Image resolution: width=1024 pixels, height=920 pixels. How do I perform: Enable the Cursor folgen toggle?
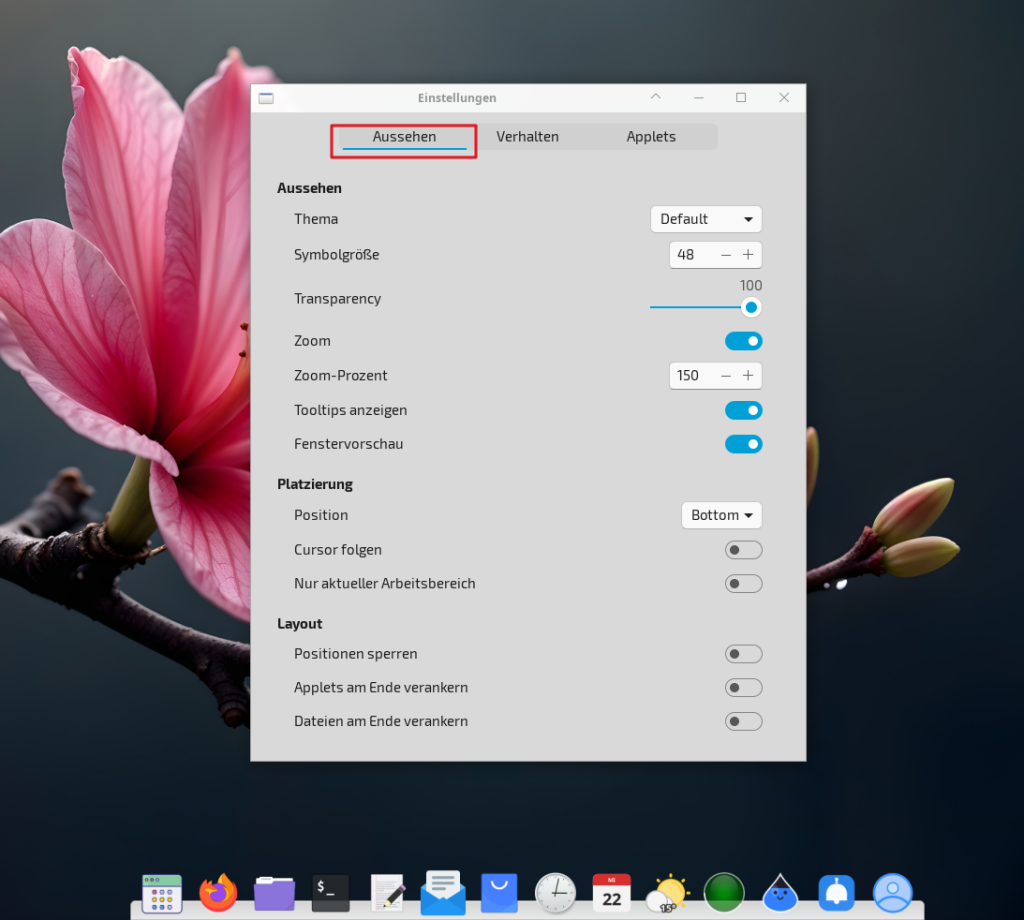(x=743, y=550)
